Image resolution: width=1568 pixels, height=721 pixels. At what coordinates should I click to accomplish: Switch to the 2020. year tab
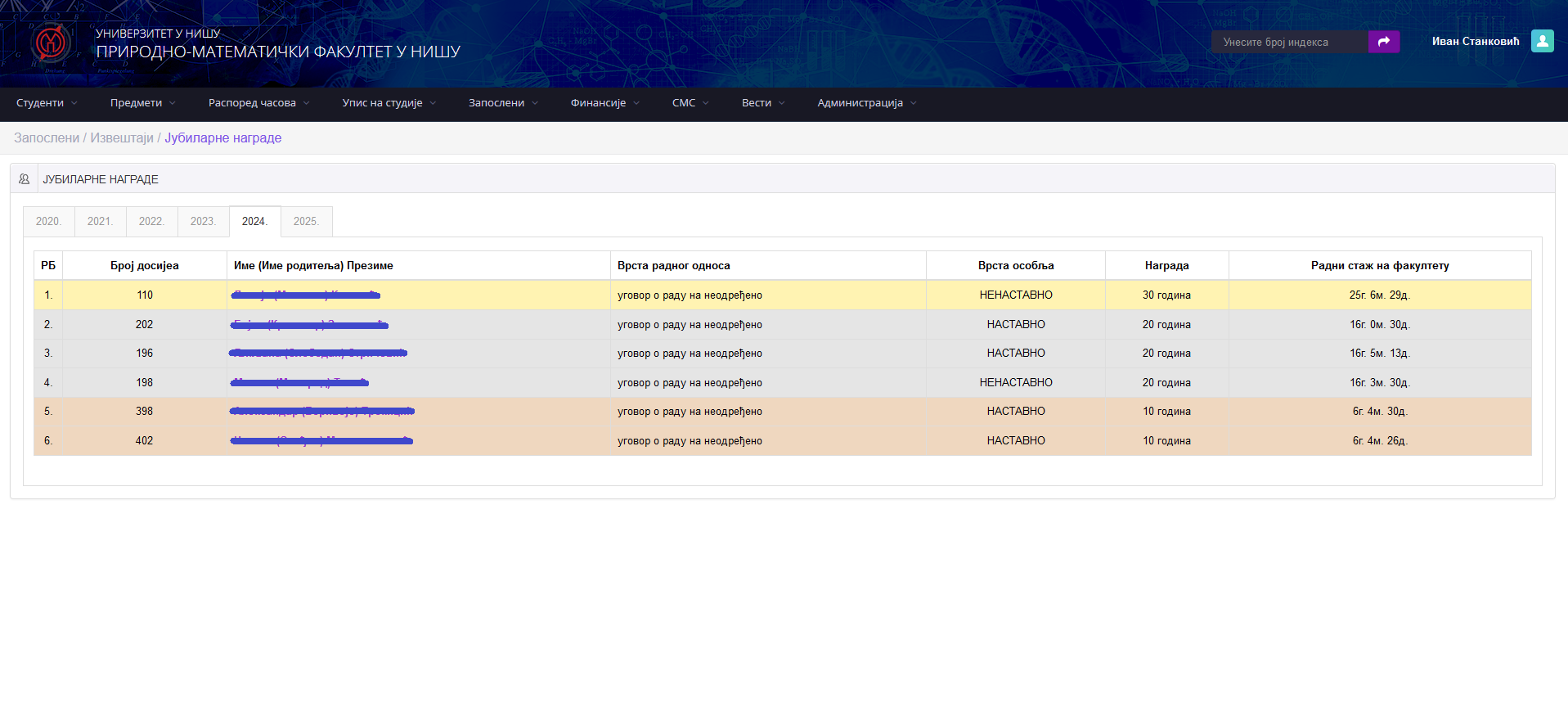[x=48, y=222]
